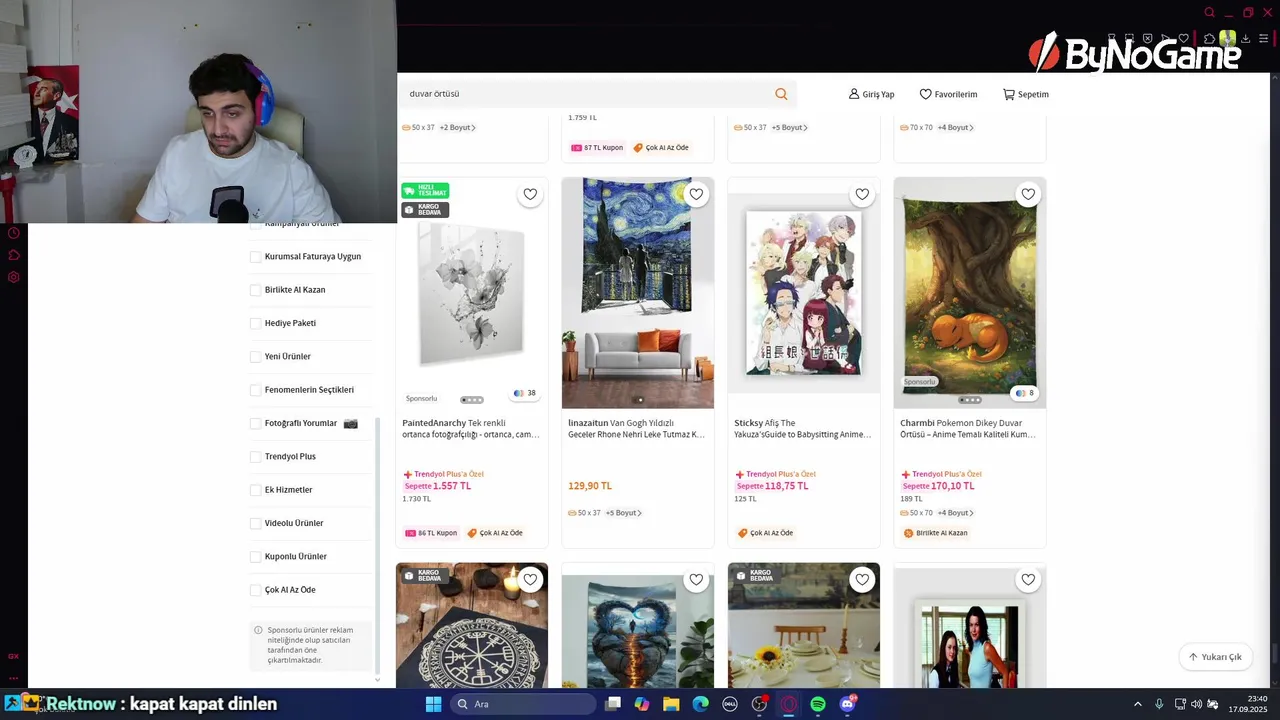Open the snapshot tool icon
Image resolution: width=1280 pixels, height=720 pixels.
point(1129,38)
